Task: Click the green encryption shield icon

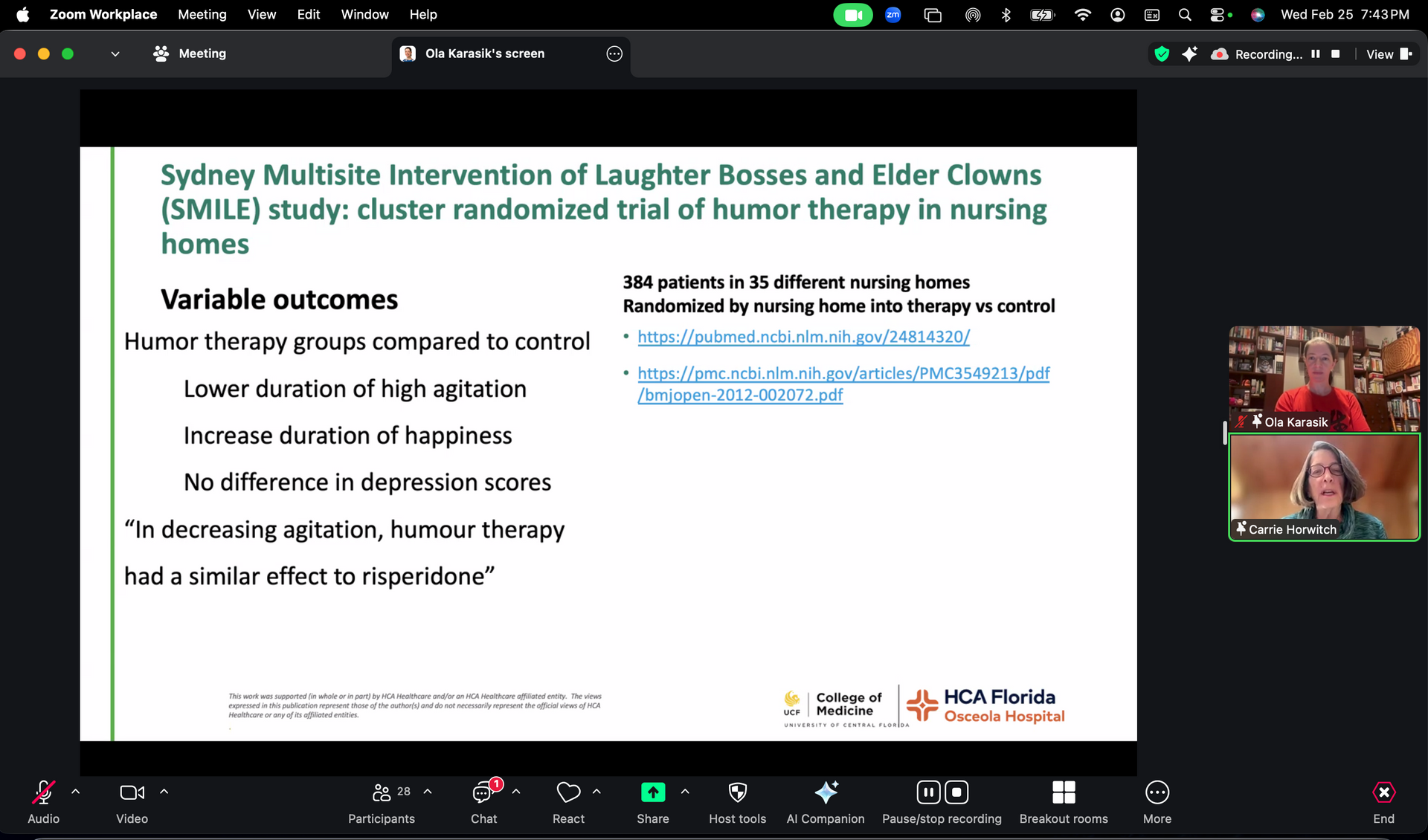Action: [1161, 54]
